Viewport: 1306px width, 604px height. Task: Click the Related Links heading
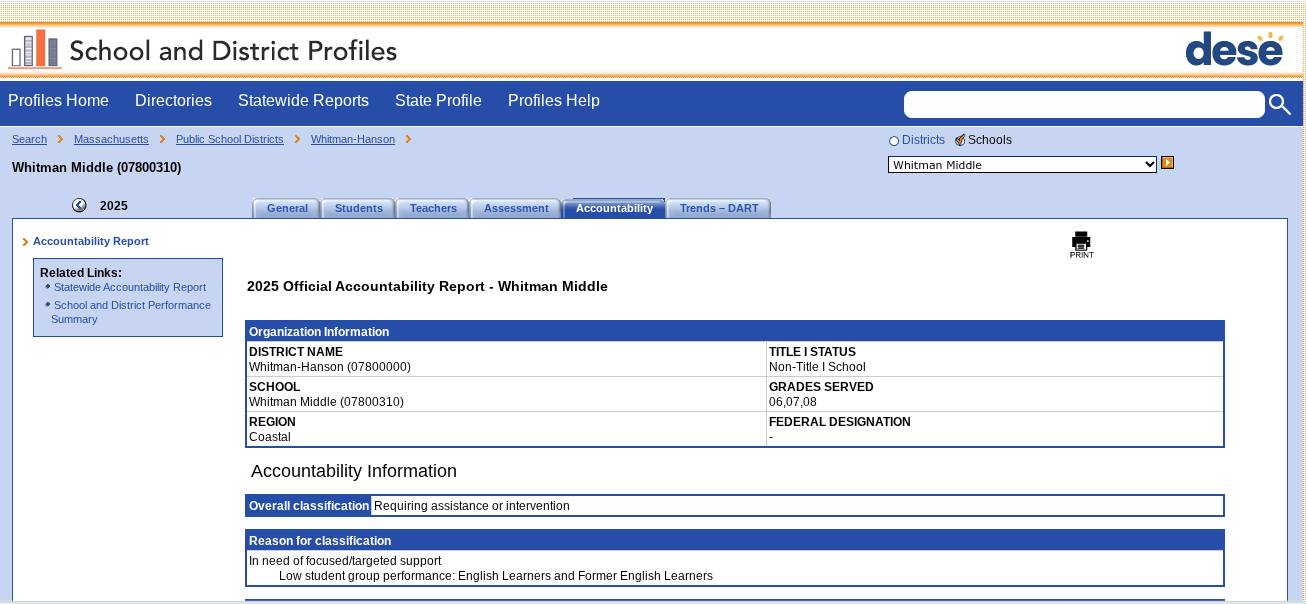coord(81,273)
